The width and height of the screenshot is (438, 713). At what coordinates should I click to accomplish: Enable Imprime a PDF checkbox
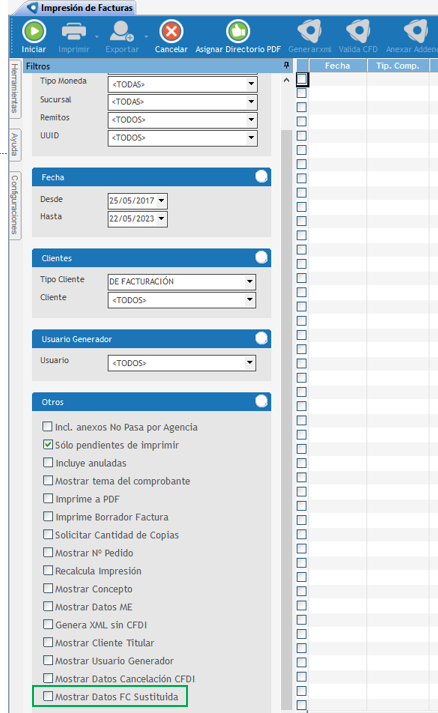tap(47, 498)
